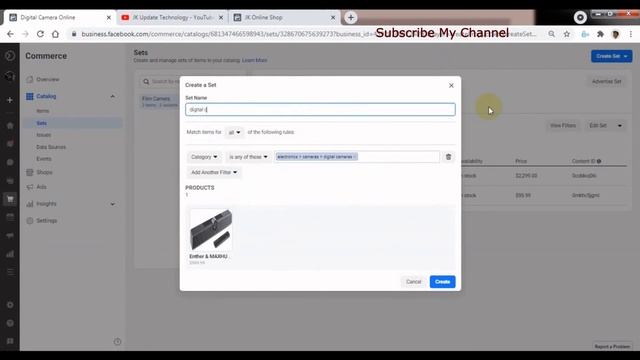
Task: Click the Create button in dialog
Action: coord(442,282)
